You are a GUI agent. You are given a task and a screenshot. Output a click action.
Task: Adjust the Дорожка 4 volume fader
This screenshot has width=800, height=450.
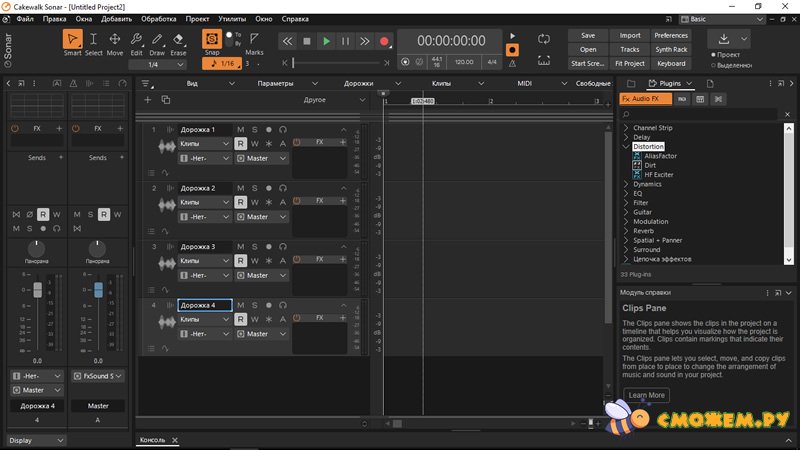coord(38,290)
